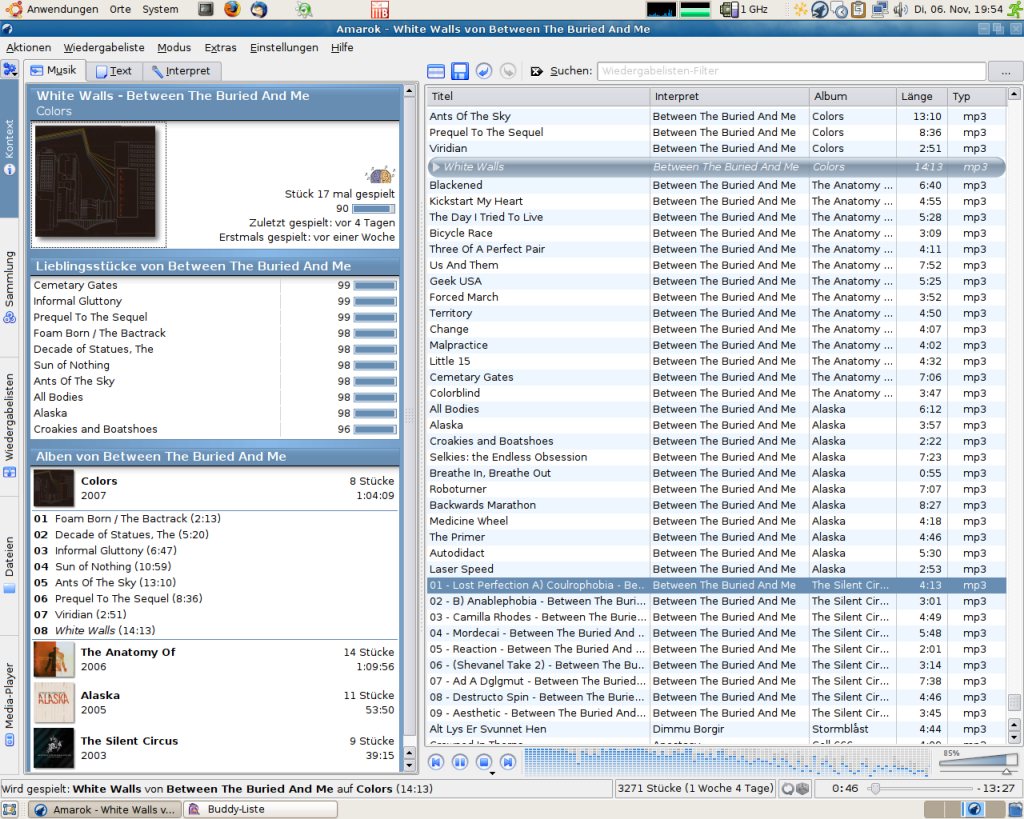Toggle repeat mode icon in status bar
Viewport: 1024px width, 819px height.
click(788, 789)
